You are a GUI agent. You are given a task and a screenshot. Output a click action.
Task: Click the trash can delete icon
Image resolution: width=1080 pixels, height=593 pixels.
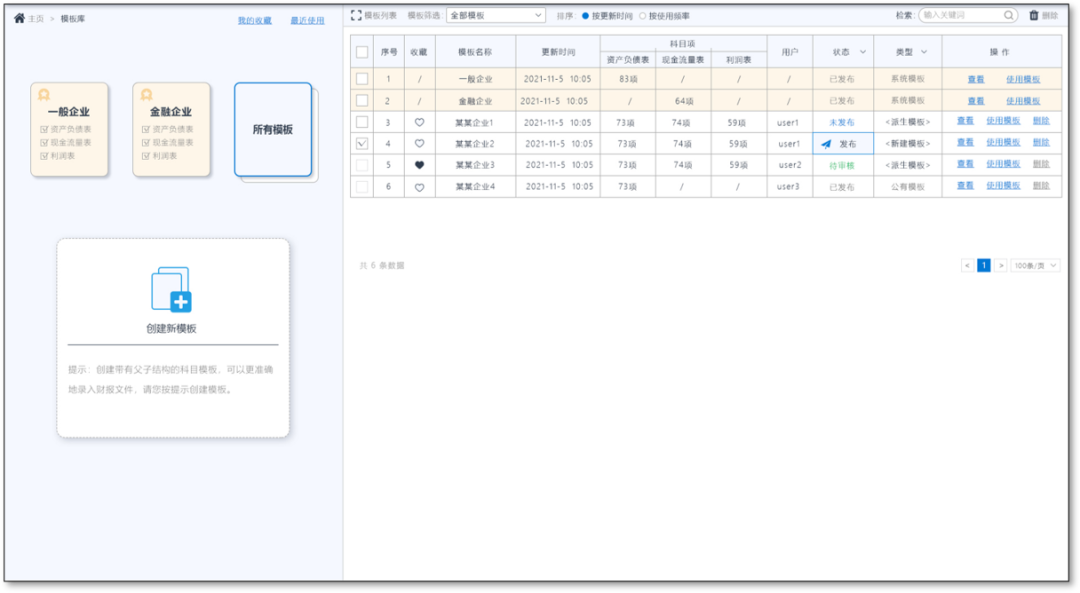(x=1034, y=15)
